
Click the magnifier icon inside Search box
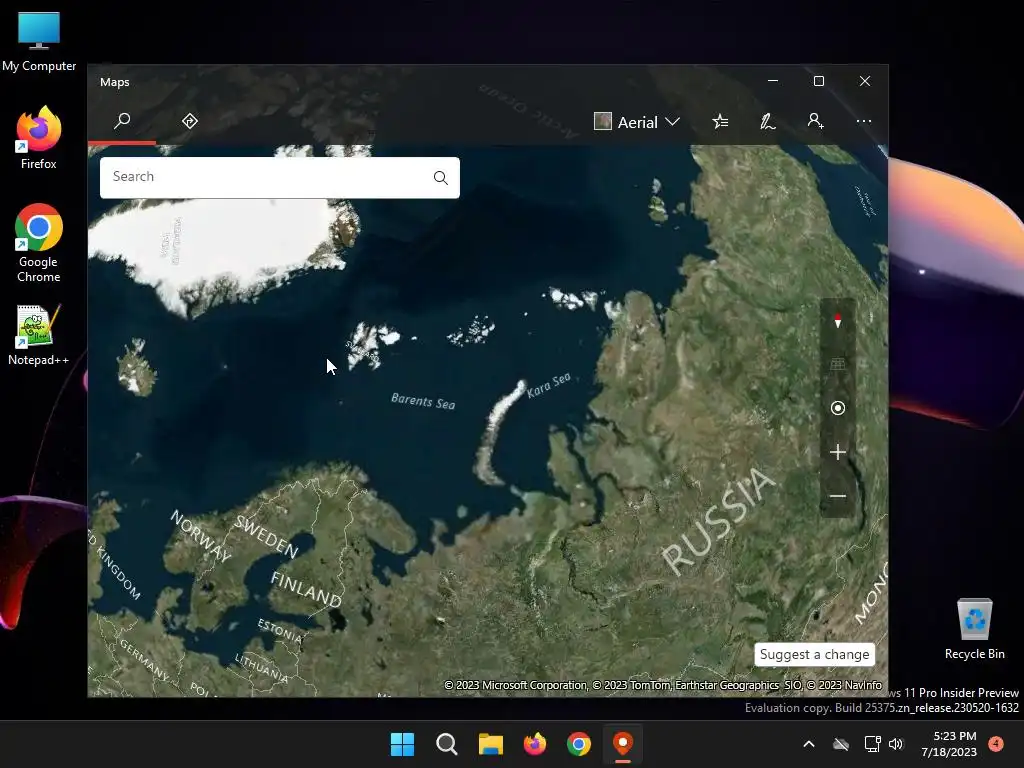[441, 178]
